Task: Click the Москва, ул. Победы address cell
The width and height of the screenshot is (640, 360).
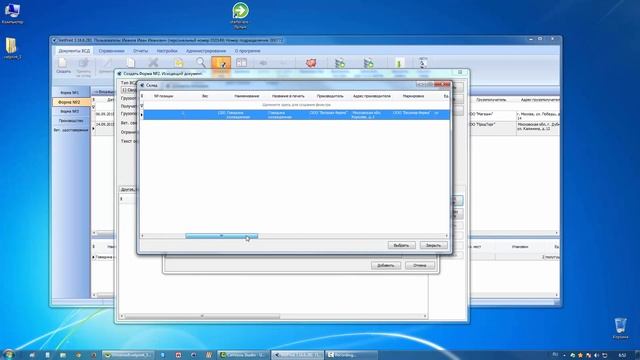Action: tap(538, 116)
